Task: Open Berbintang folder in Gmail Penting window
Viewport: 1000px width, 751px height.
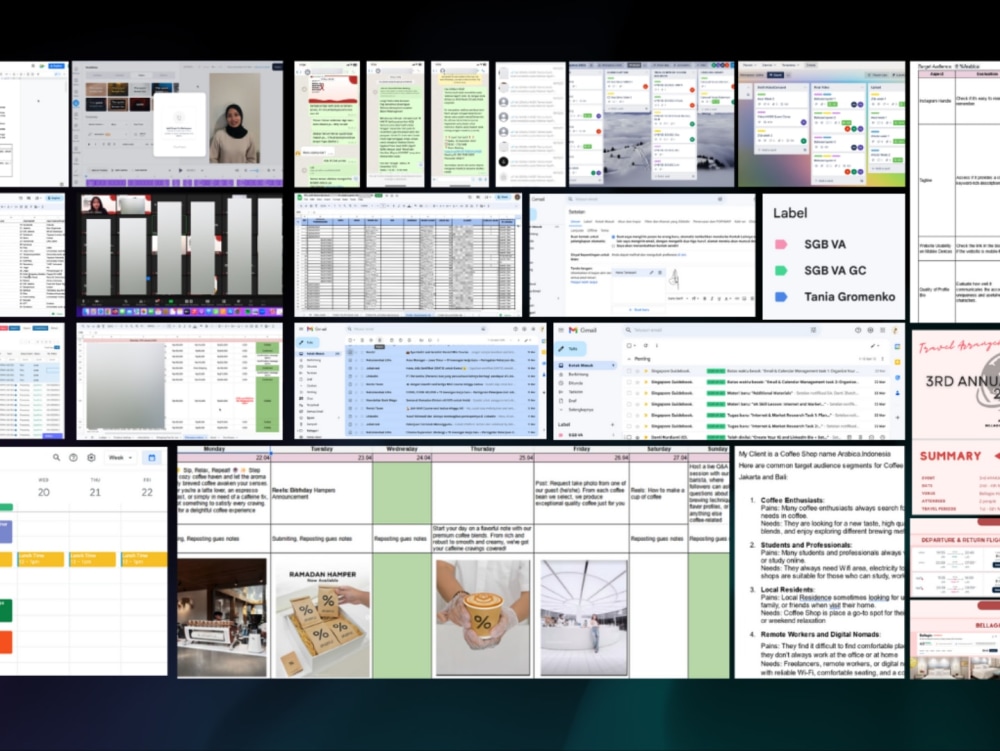Action: tap(578, 374)
